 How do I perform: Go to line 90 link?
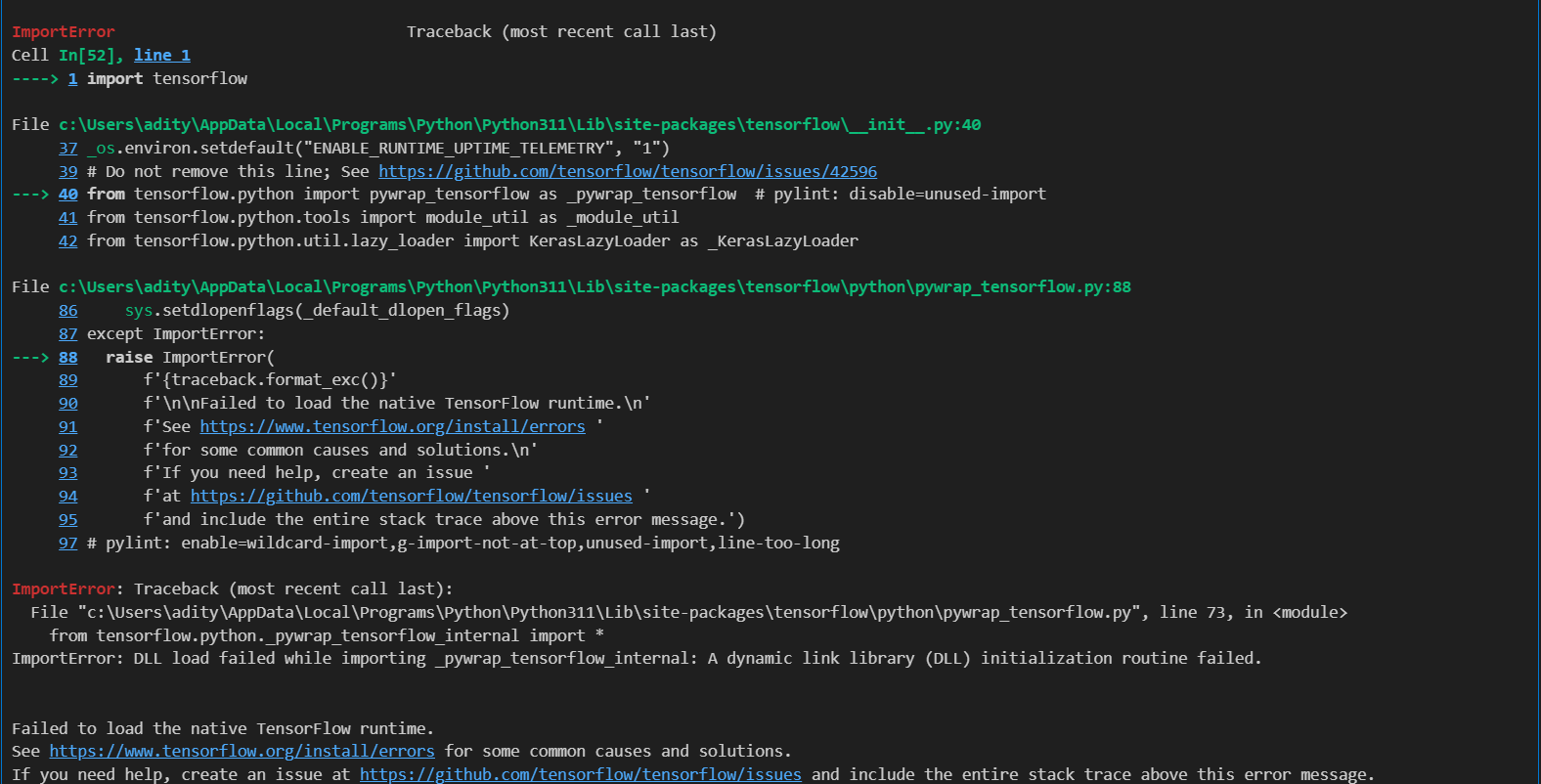(x=67, y=403)
